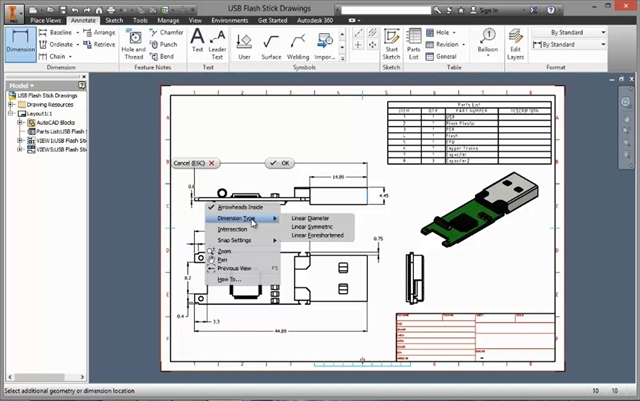Choose the Ordinate dimension tool

click(56, 44)
